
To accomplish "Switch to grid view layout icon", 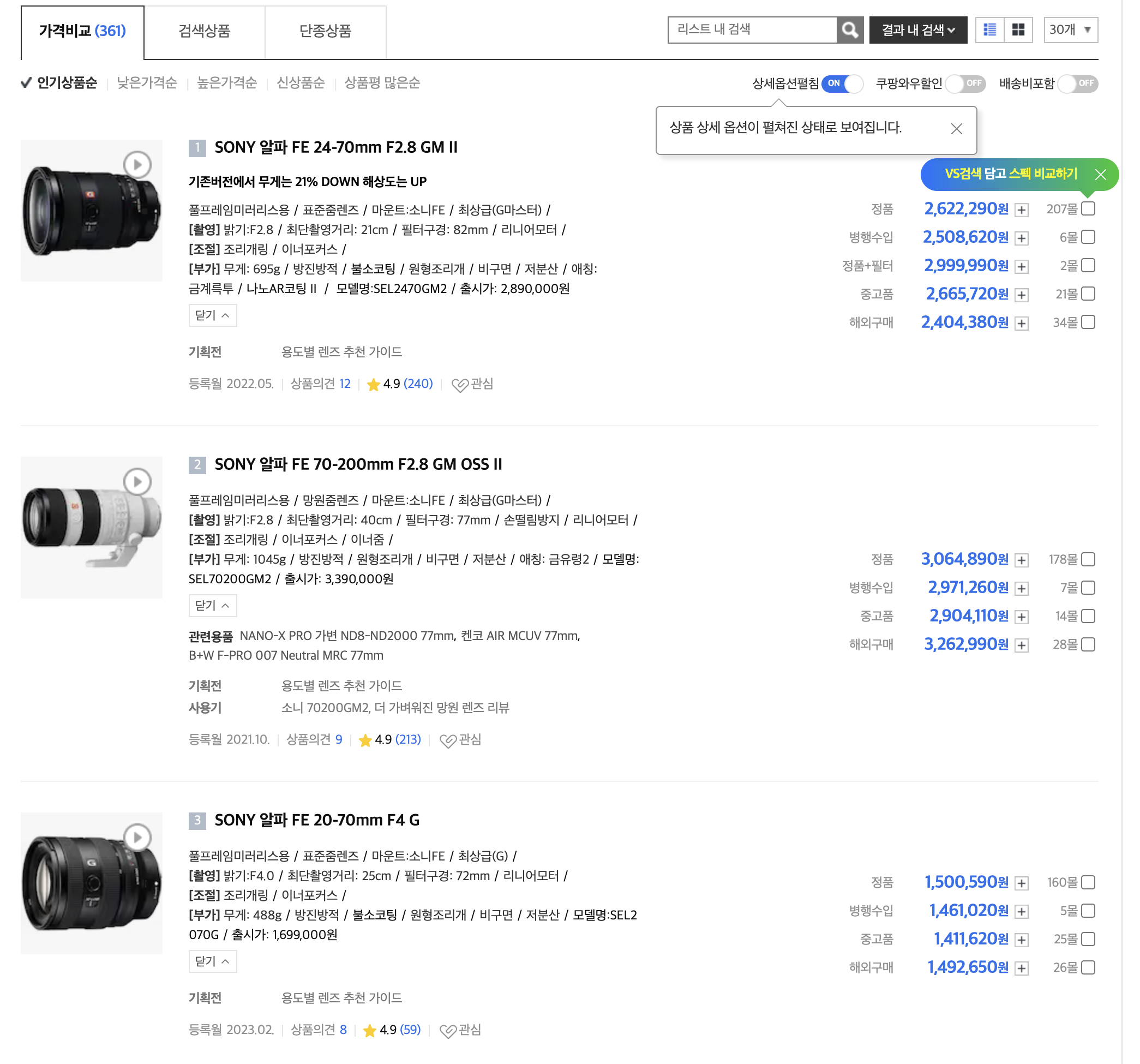I will (x=1018, y=30).
